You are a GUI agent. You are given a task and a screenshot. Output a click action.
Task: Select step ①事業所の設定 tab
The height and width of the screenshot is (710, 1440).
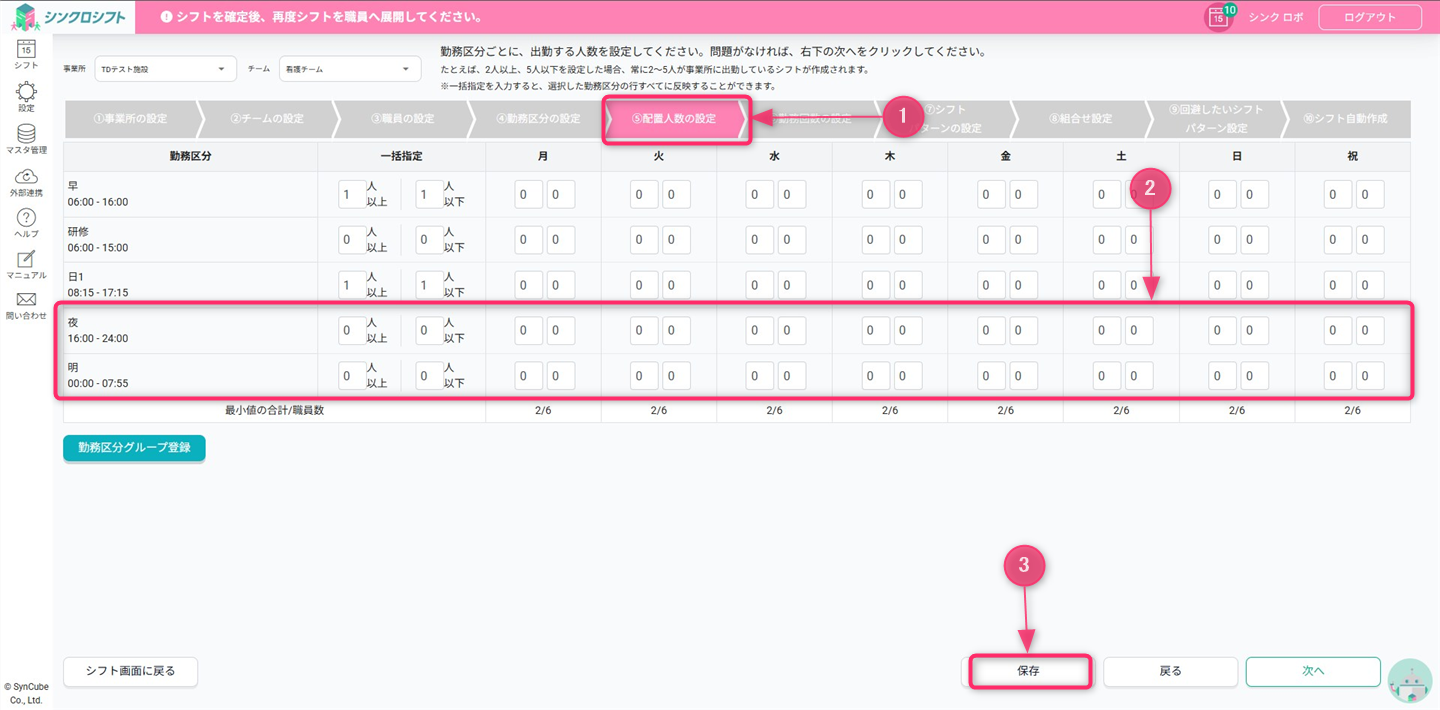(x=130, y=119)
